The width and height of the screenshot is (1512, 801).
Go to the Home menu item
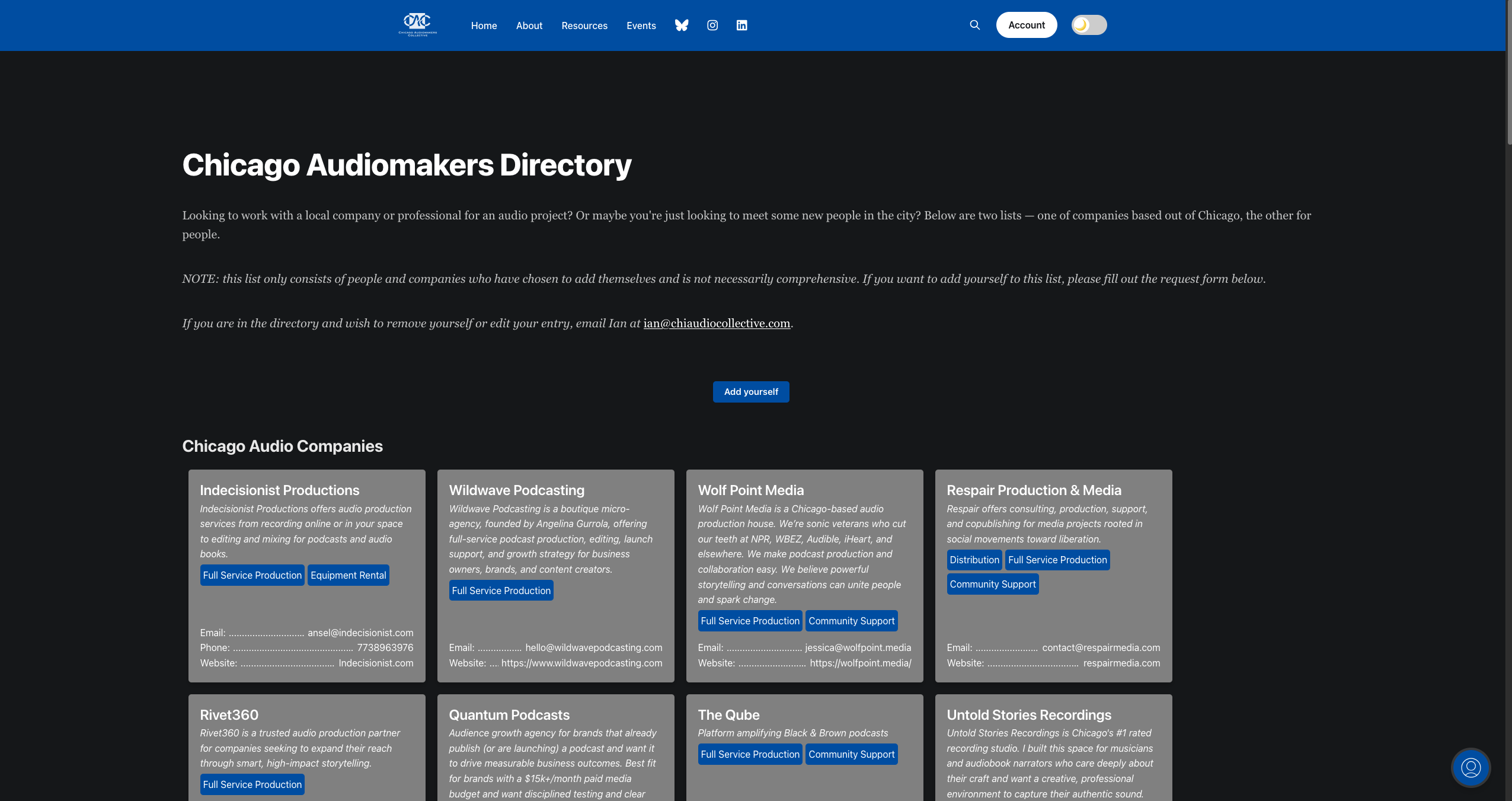(x=484, y=25)
